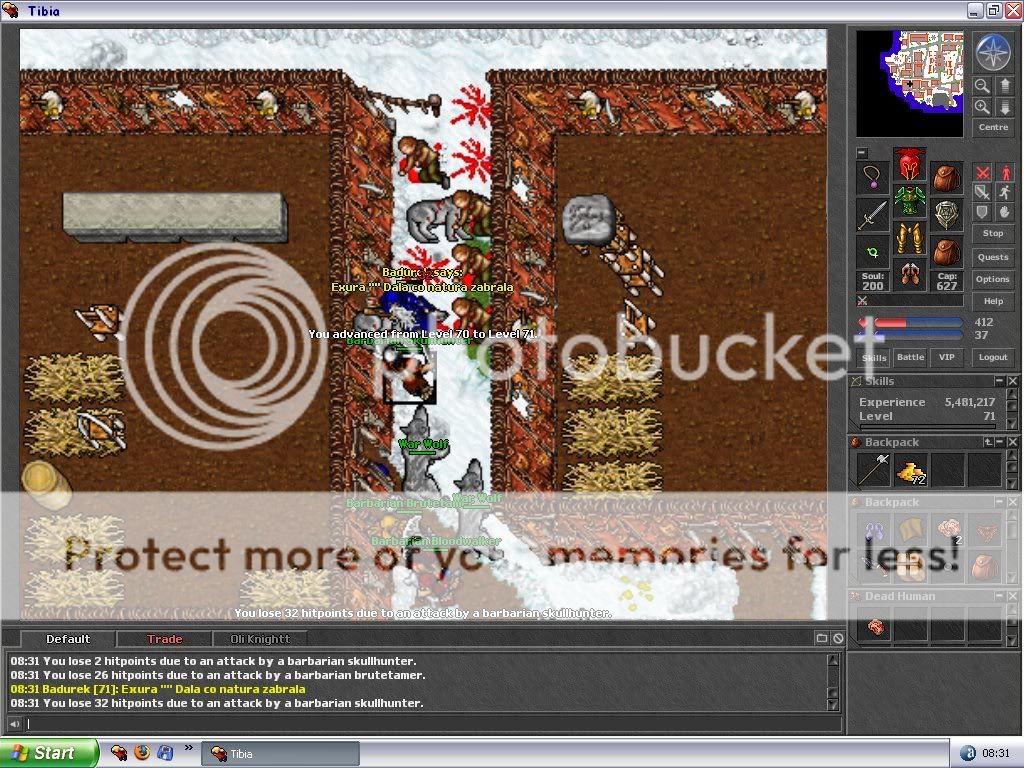The image size is (1024, 768).
Task: Collapse the inventory panel with minus button
Action: [x=862, y=152]
